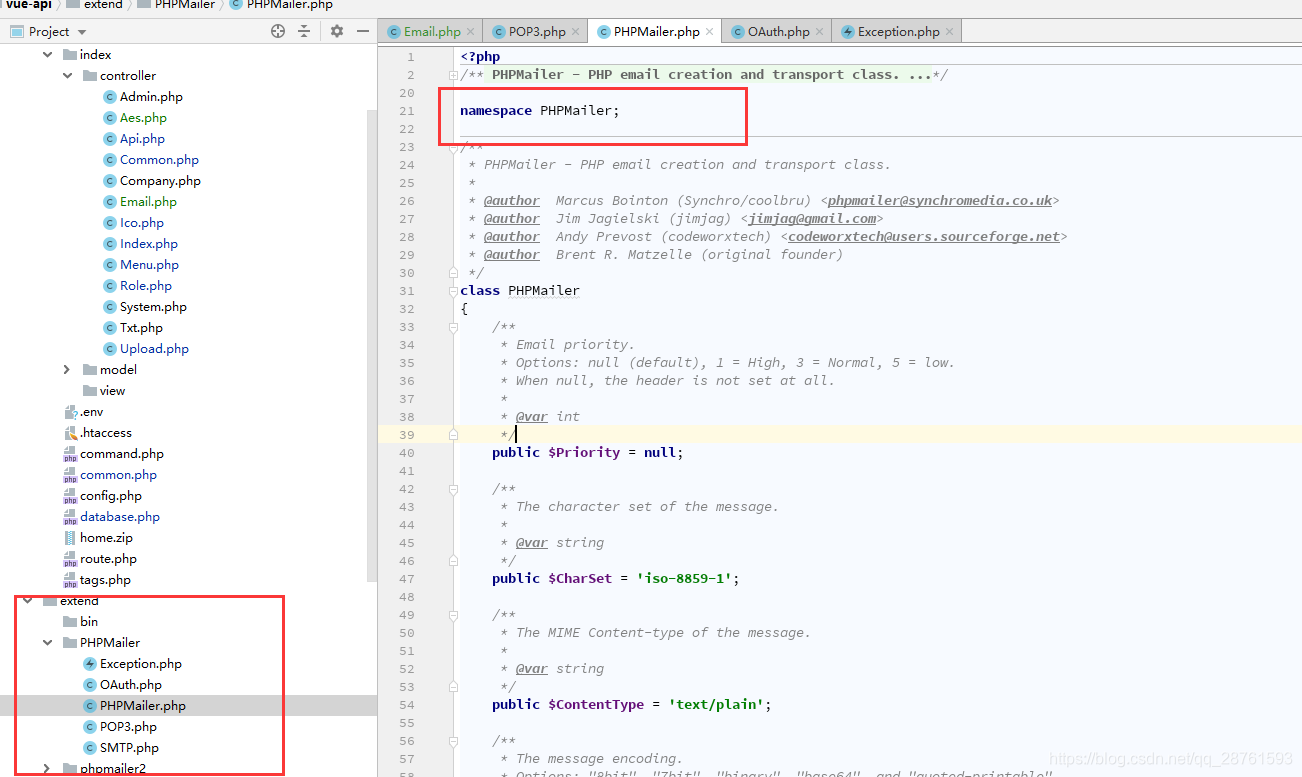Open phpmailer@synchromedia.co.uk email link
The image size is (1302, 777).
pyautogui.click(x=940, y=201)
